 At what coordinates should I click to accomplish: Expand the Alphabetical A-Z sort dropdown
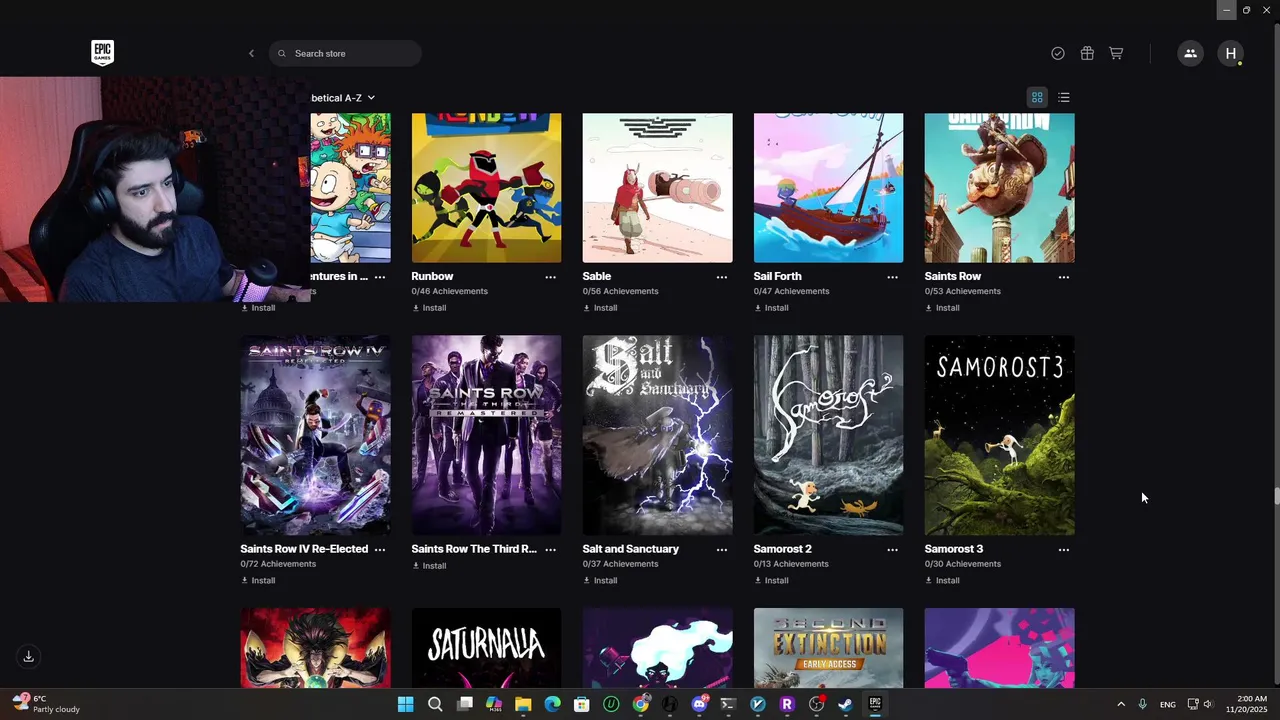(343, 98)
